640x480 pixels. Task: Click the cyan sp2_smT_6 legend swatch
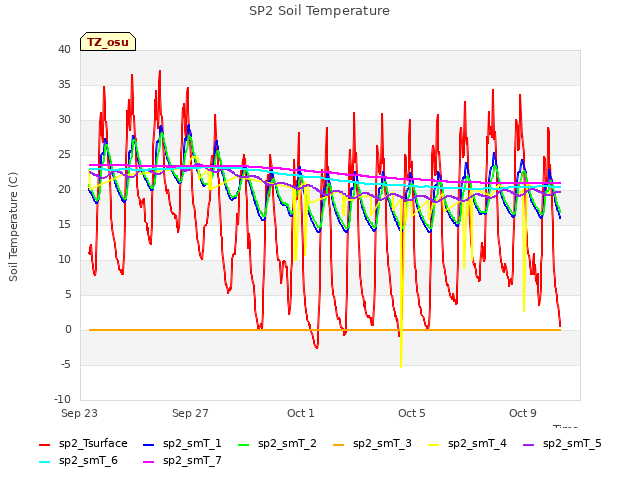44,462
